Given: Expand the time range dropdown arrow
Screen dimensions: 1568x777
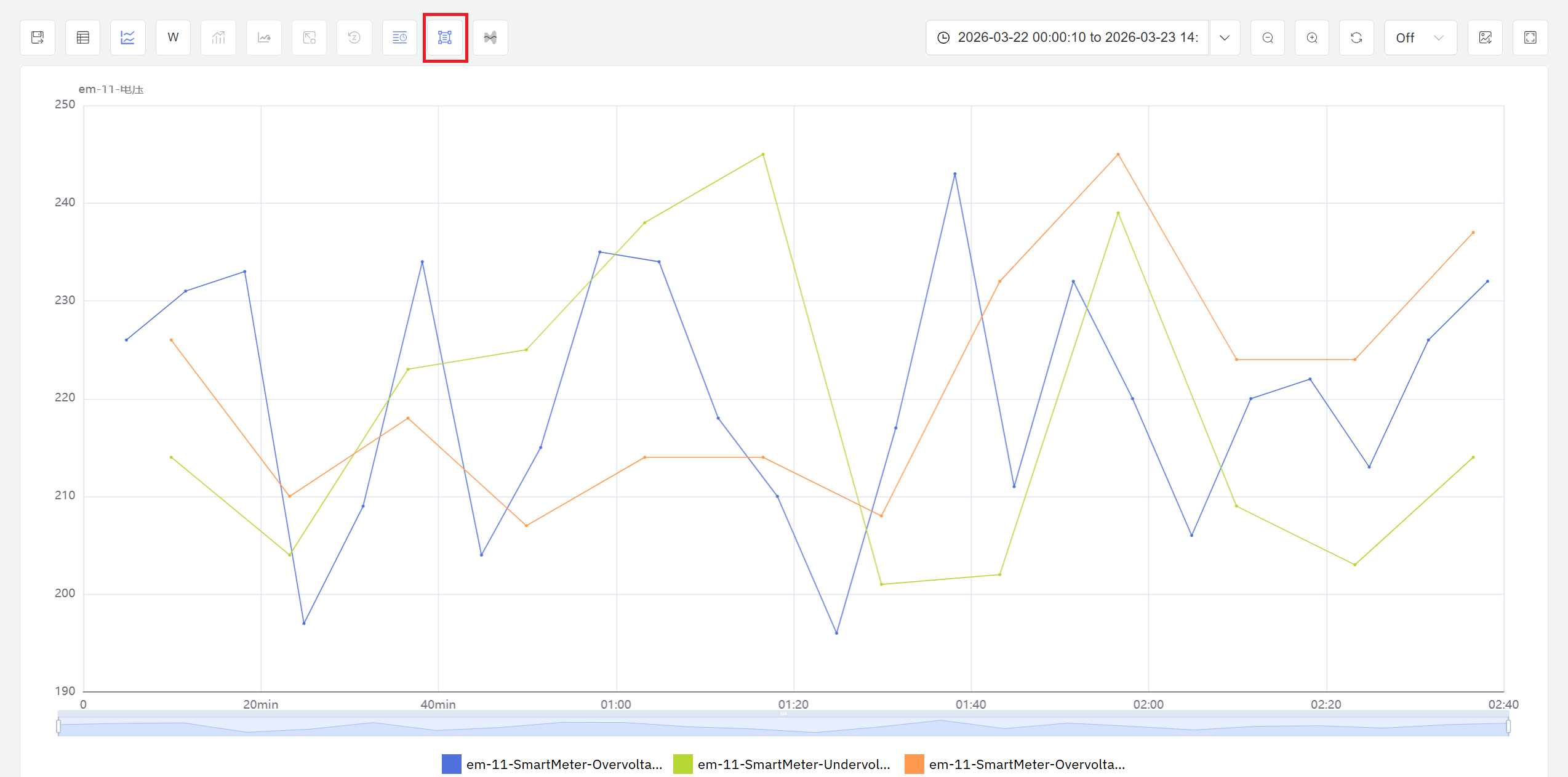Looking at the screenshot, I should point(1225,38).
